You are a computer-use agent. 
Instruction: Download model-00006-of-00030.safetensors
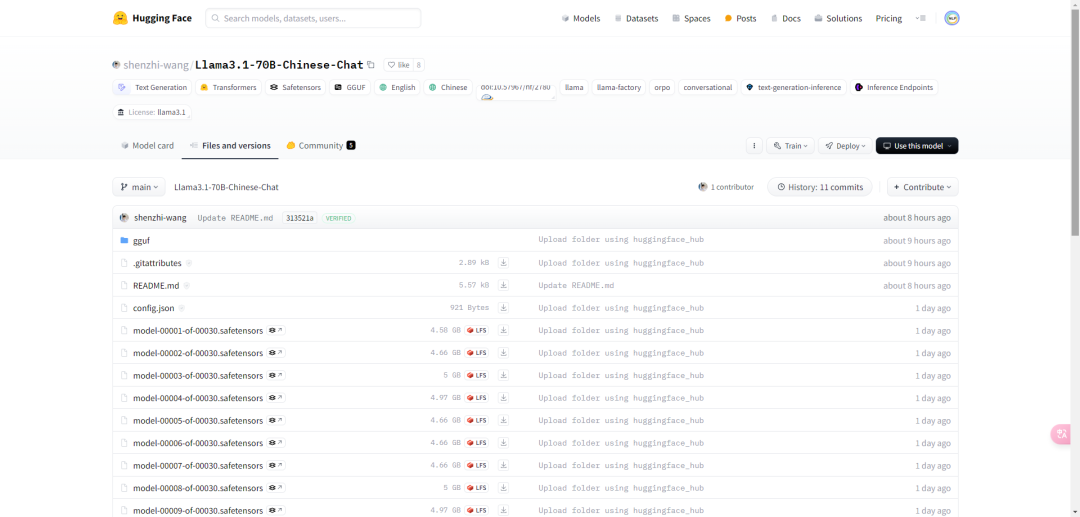click(503, 443)
